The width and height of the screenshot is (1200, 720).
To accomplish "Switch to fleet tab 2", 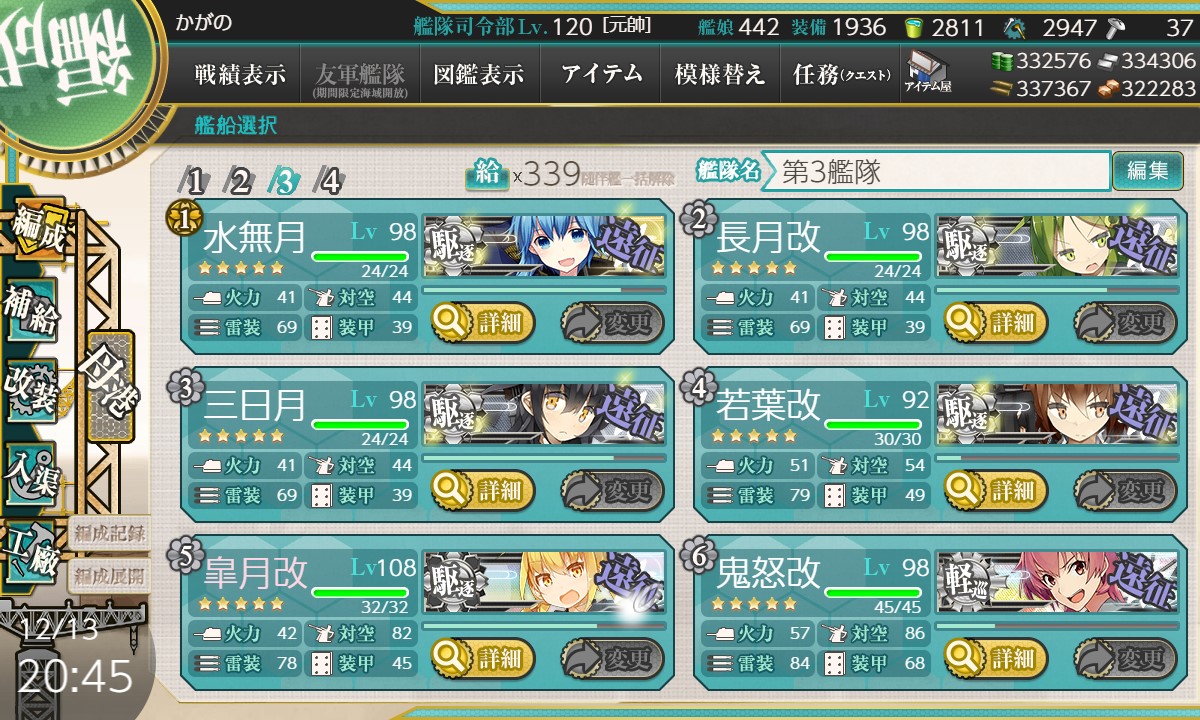I will 240,180.
